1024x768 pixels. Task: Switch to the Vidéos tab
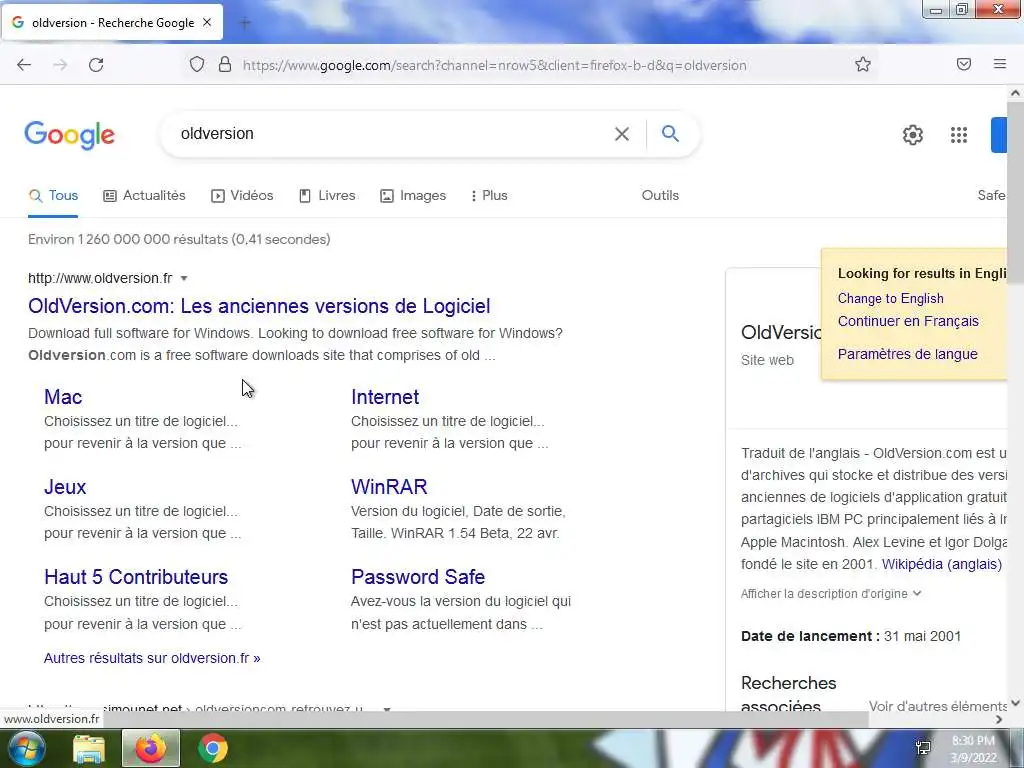[242, 195]
